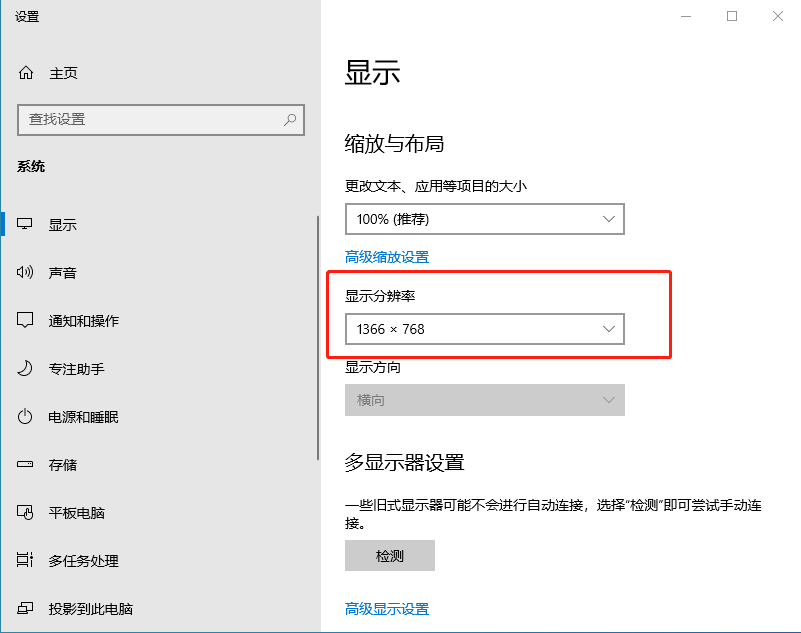Click the 平板电脑 (Tablet) sidebar icon
The image size is (801, 633).
click(x=25, y=512)
